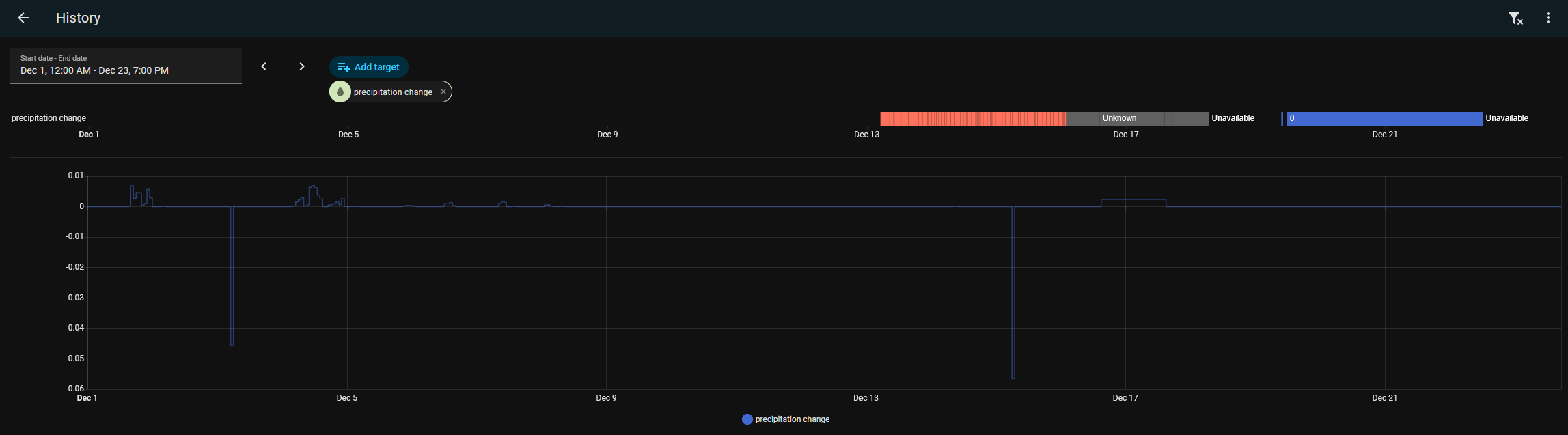This screenshot has width=1568, height=435.
Task: Click the Dec 9 label under the chart
Action: tap(606, 398)
